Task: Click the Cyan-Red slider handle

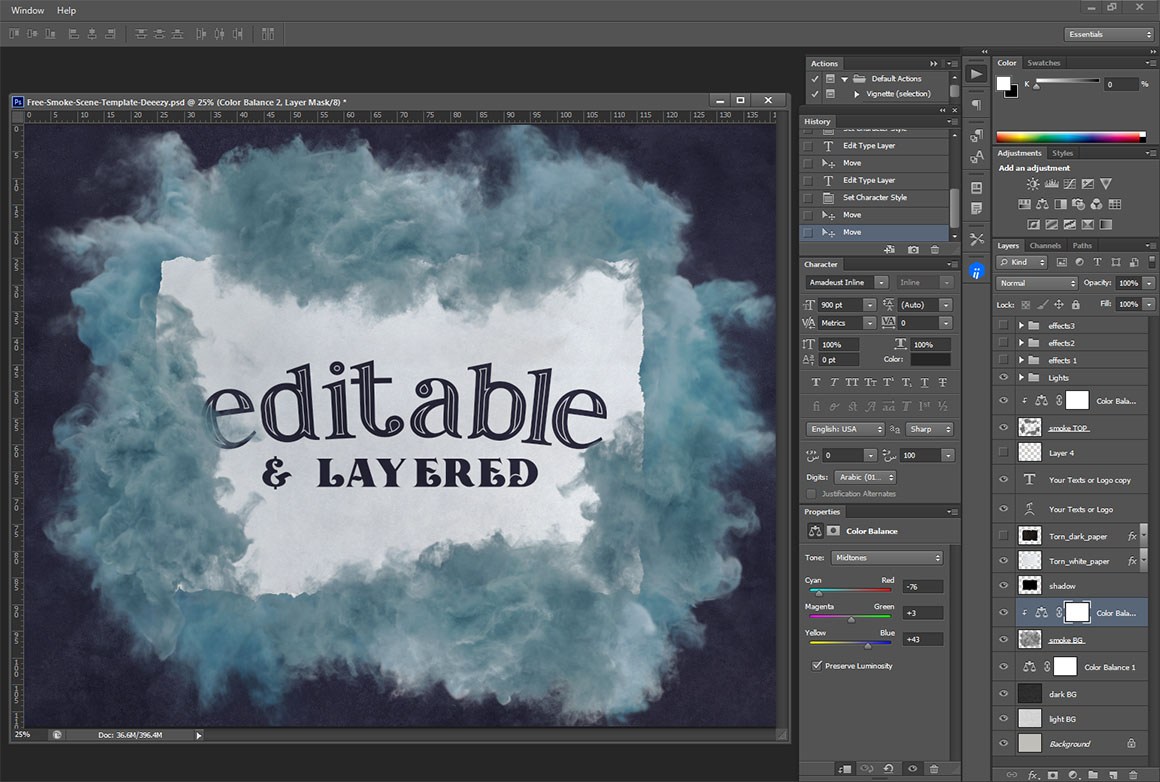Action: click(x=819, y=593)
